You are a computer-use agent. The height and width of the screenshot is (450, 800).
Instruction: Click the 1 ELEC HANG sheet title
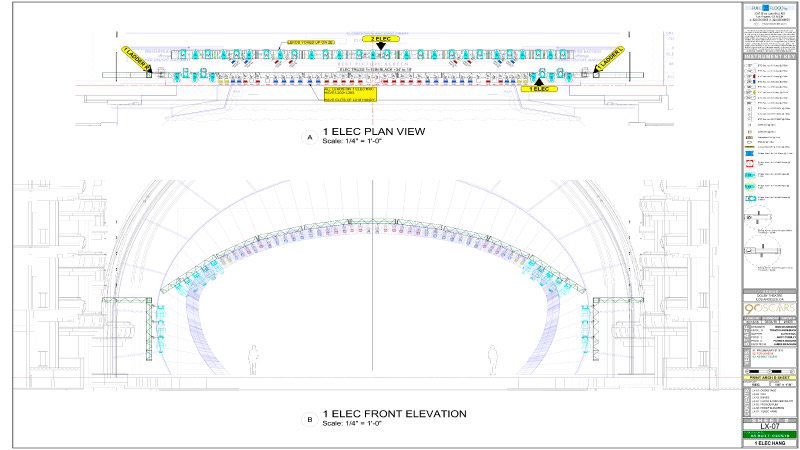pos(768,441)
